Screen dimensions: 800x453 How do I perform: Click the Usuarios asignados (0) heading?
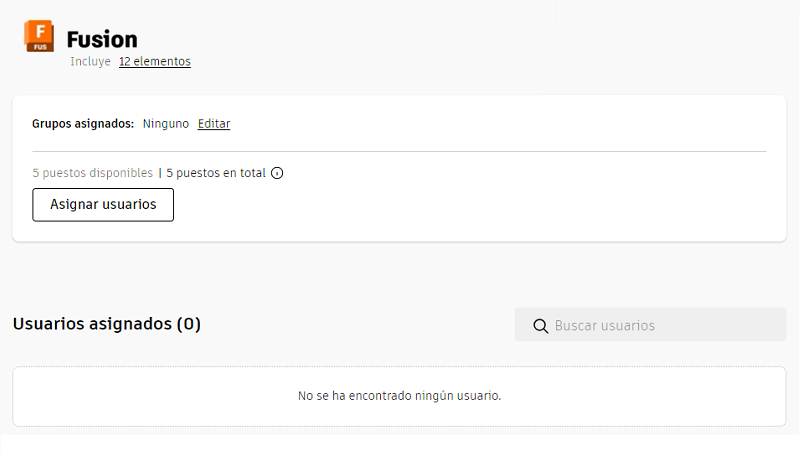point(107,324)
